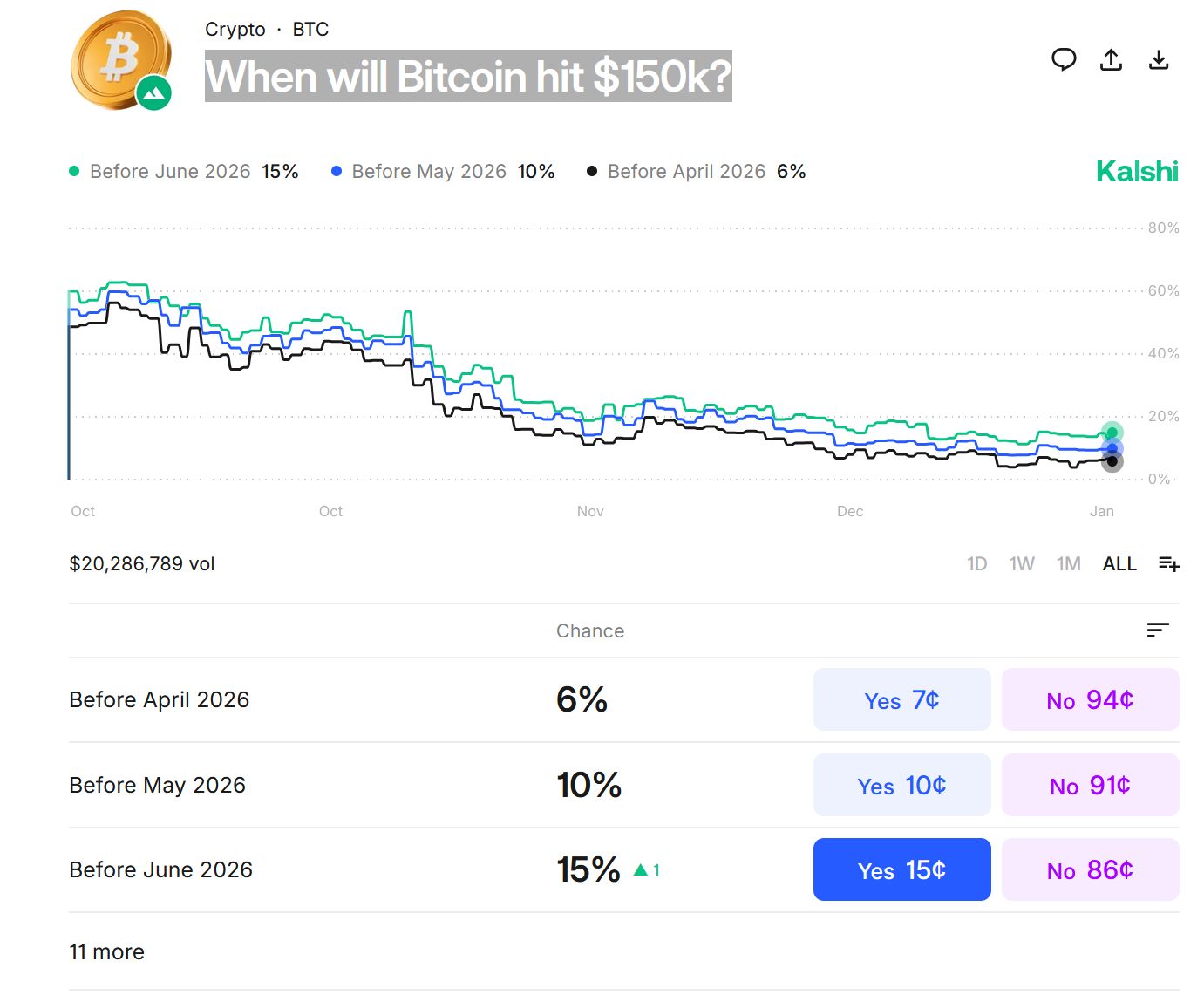Viewport: 1204px width, 995px height.
Task: Open the sort filter icon by Chance
Action: pos(1158,630)
